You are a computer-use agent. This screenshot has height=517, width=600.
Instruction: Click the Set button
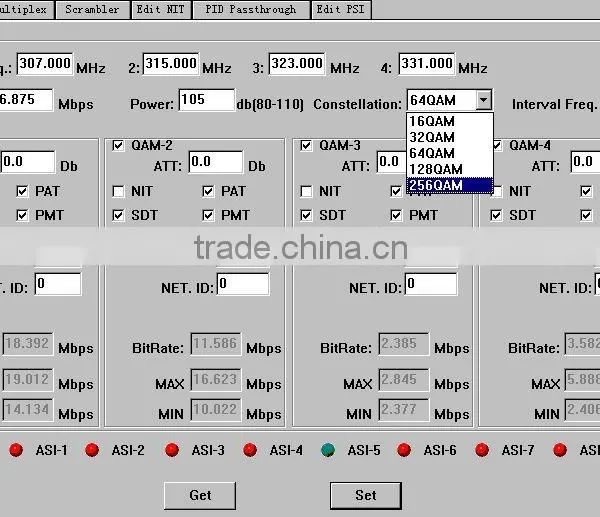pos(366,496)
